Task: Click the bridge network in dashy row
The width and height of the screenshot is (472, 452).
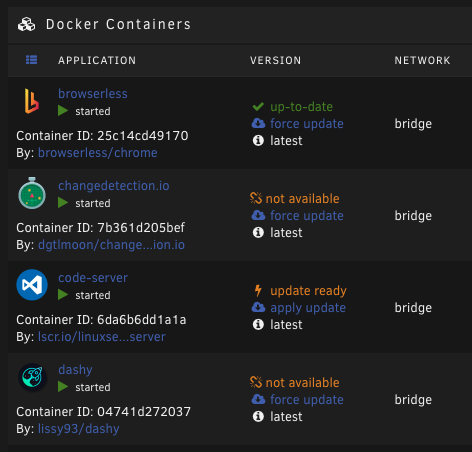Action: pos(413,400)
